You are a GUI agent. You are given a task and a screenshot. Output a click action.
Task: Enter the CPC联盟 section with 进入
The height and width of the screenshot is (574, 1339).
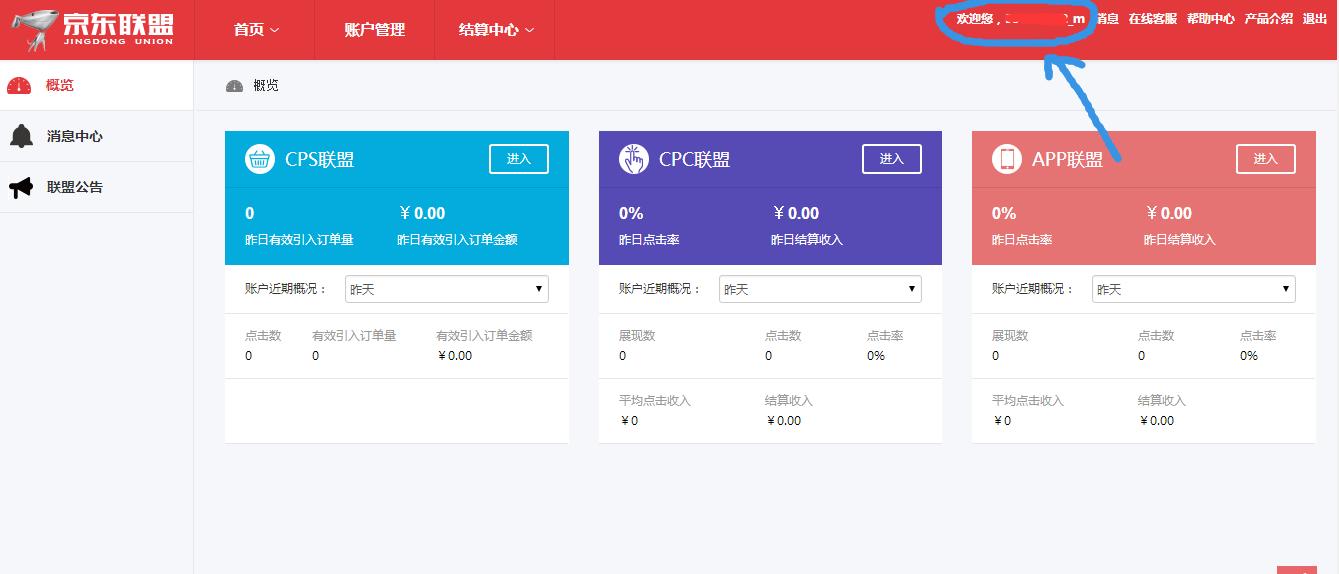(892, 159)
